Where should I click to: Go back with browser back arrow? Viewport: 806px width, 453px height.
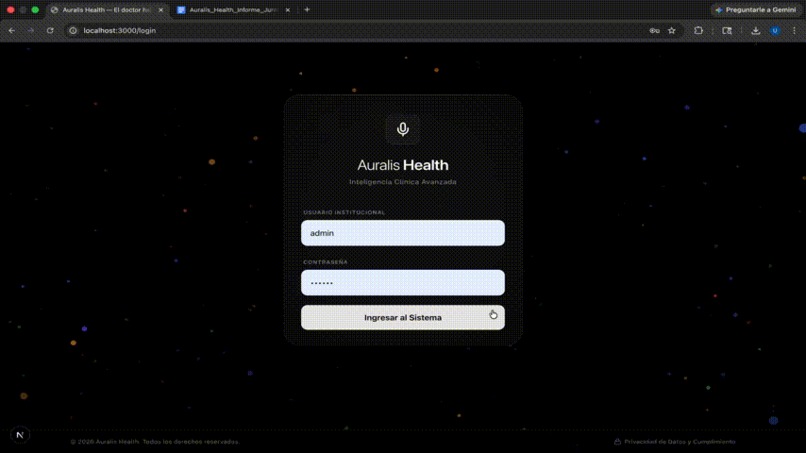click(x=11, y=30)
